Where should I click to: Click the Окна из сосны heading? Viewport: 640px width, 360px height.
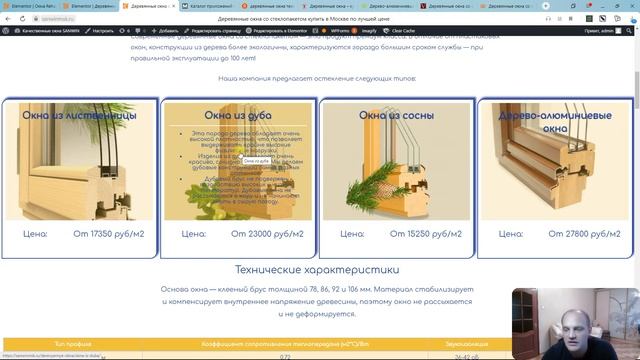(x=396, y=116)
